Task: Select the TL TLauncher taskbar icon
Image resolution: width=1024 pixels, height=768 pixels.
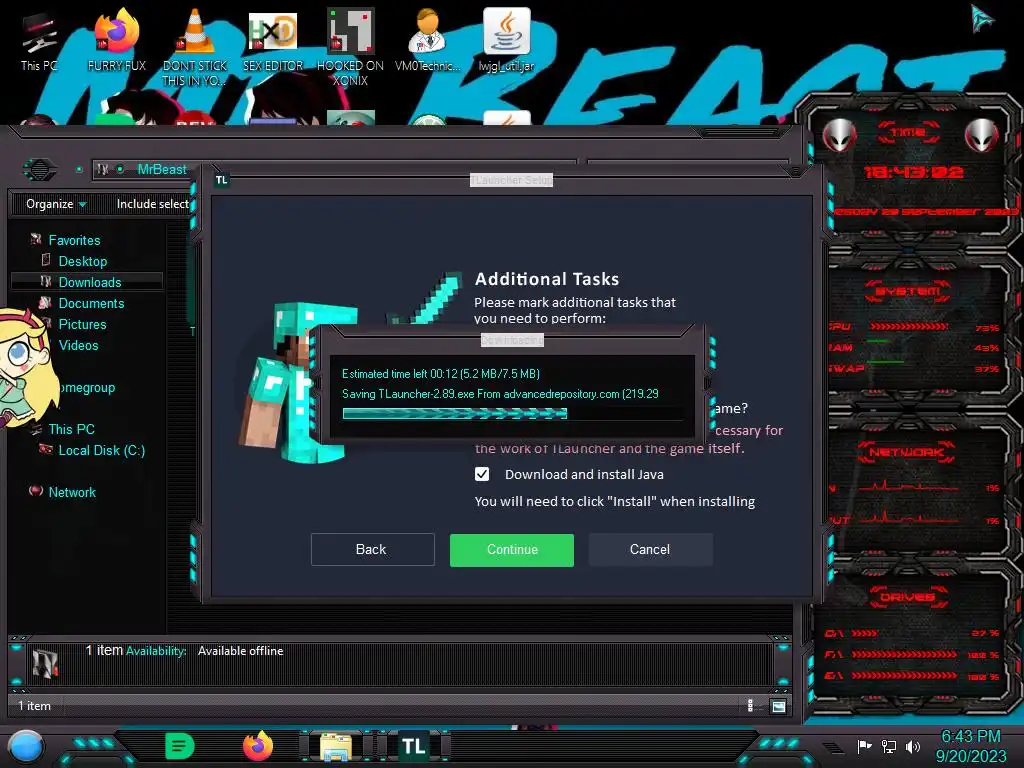Action: point(413,746)
